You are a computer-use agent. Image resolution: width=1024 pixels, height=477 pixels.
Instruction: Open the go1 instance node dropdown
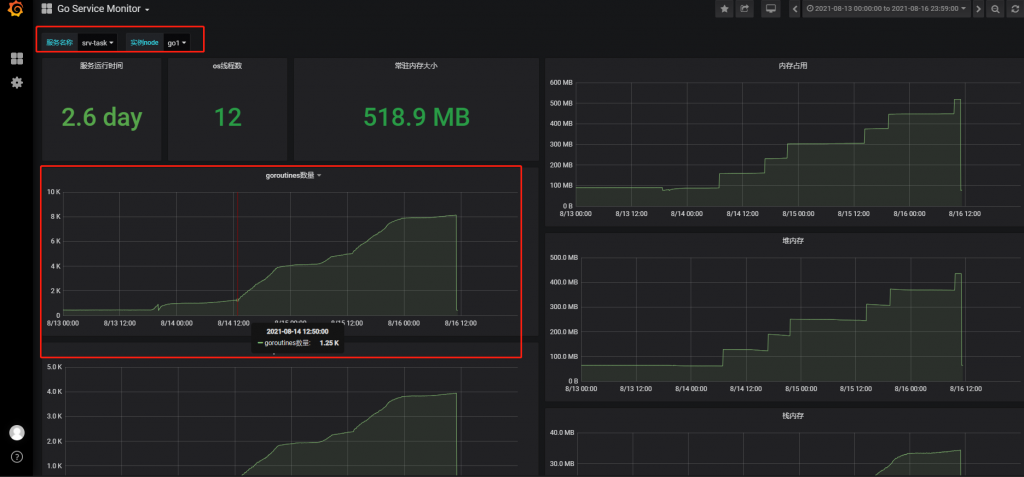coord(176,42)
